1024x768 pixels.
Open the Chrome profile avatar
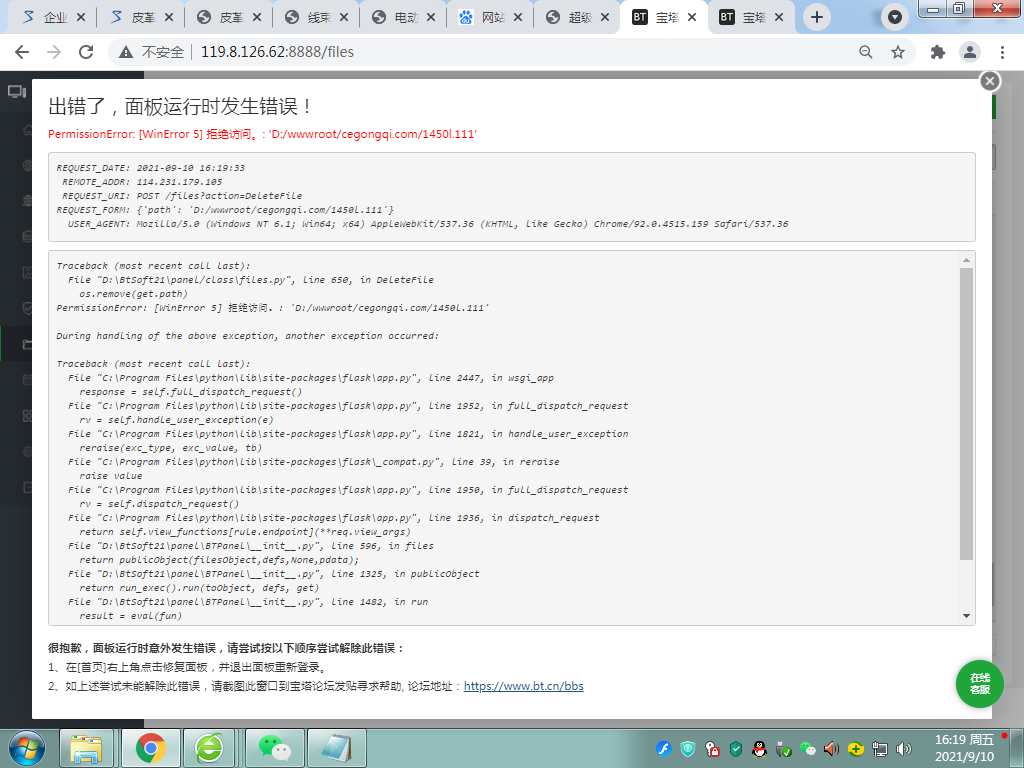[x=970, y=52]
